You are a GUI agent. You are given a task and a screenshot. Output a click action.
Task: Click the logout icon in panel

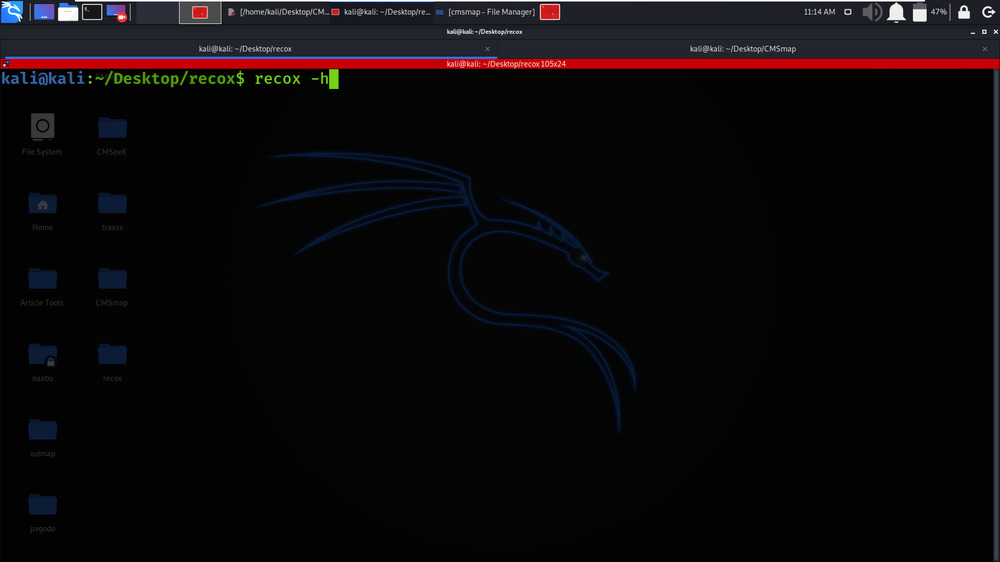pyautogui.click(x=988, y=12)
